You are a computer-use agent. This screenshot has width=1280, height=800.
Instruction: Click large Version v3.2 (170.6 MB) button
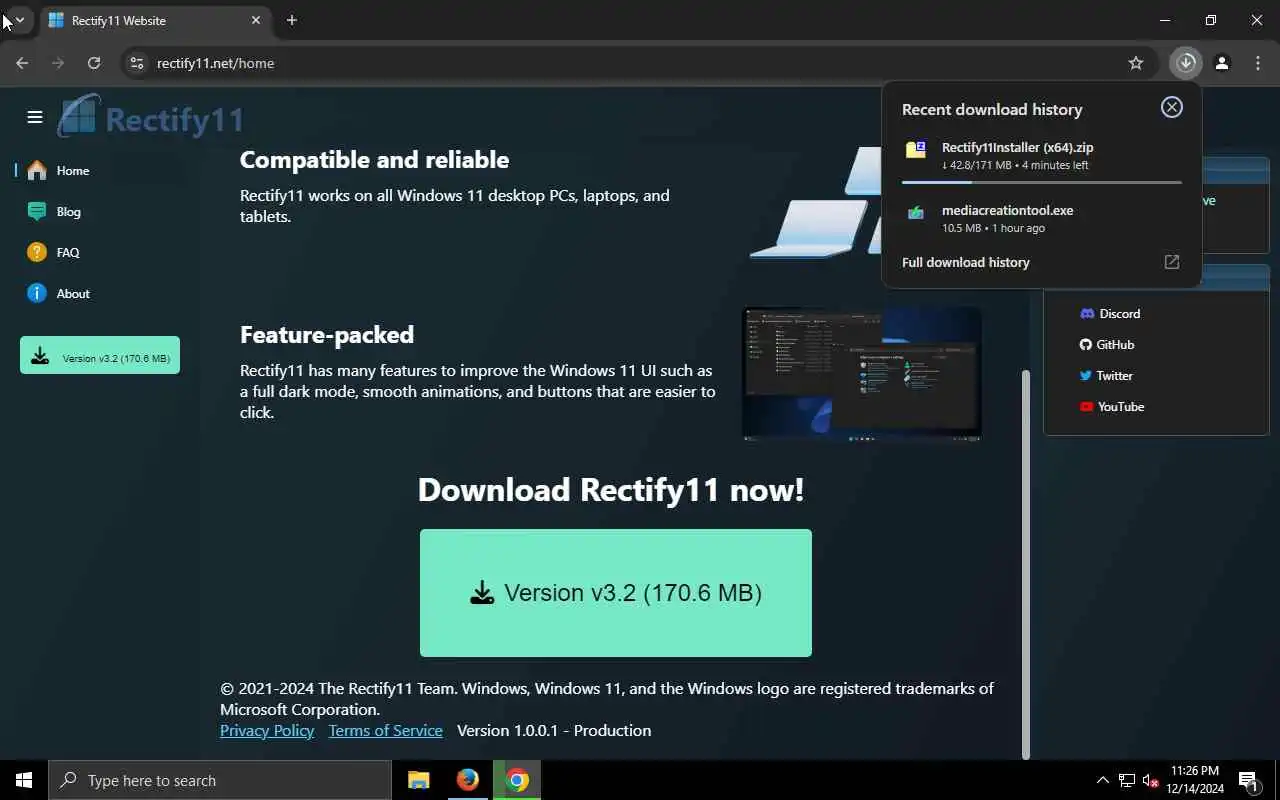point(616,593)
